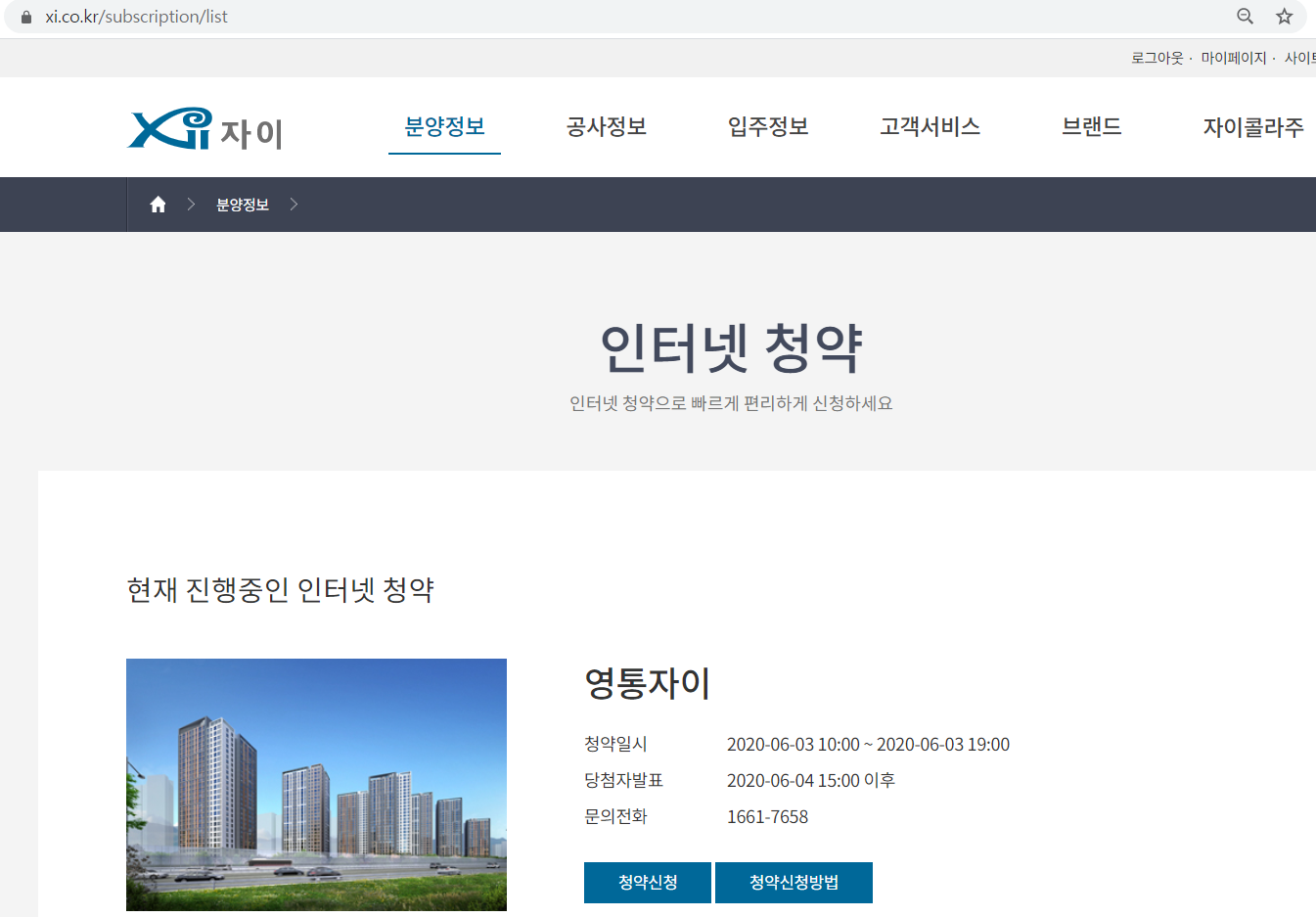Click the 청약신청방법 button

(794, 883)
